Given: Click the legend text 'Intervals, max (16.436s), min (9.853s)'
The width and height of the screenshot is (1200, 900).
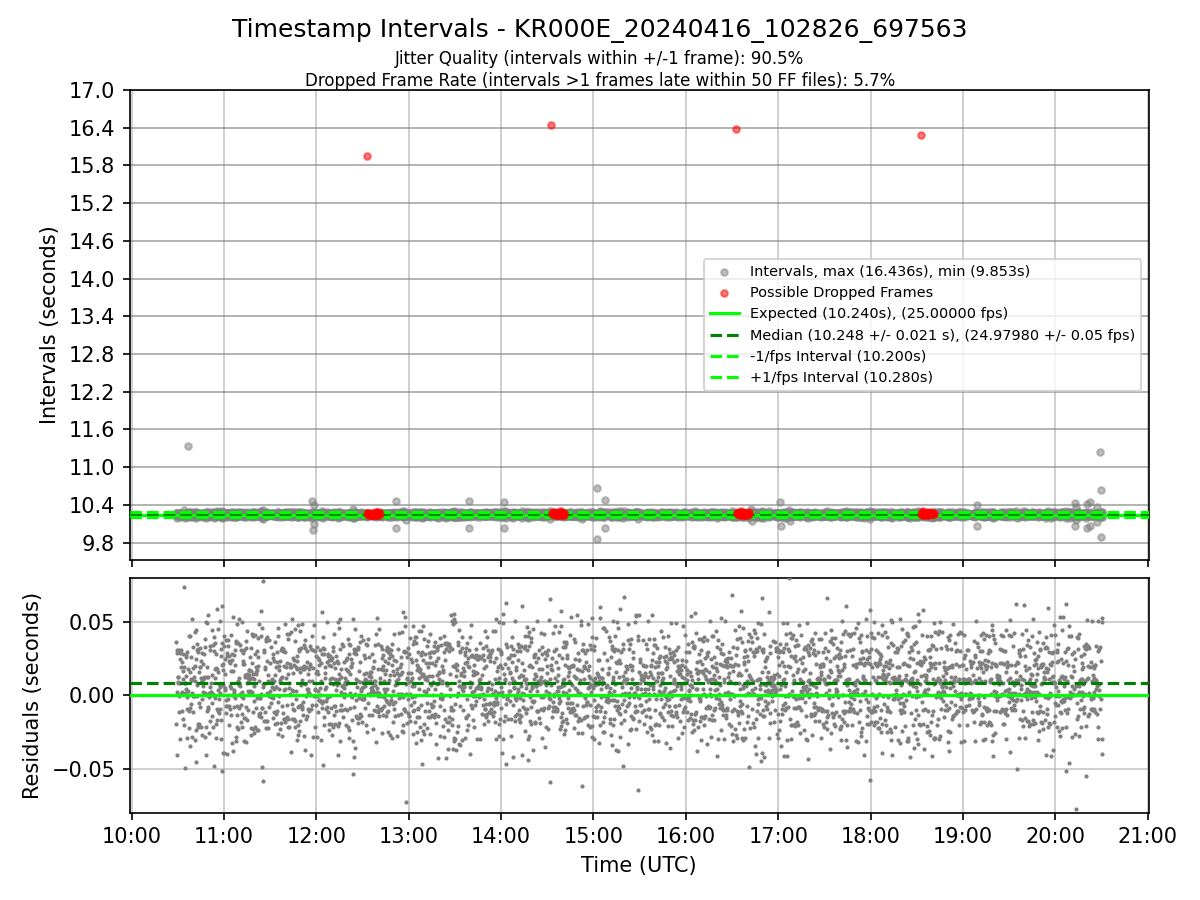Looking at the screenshot, I should [890, 271].
